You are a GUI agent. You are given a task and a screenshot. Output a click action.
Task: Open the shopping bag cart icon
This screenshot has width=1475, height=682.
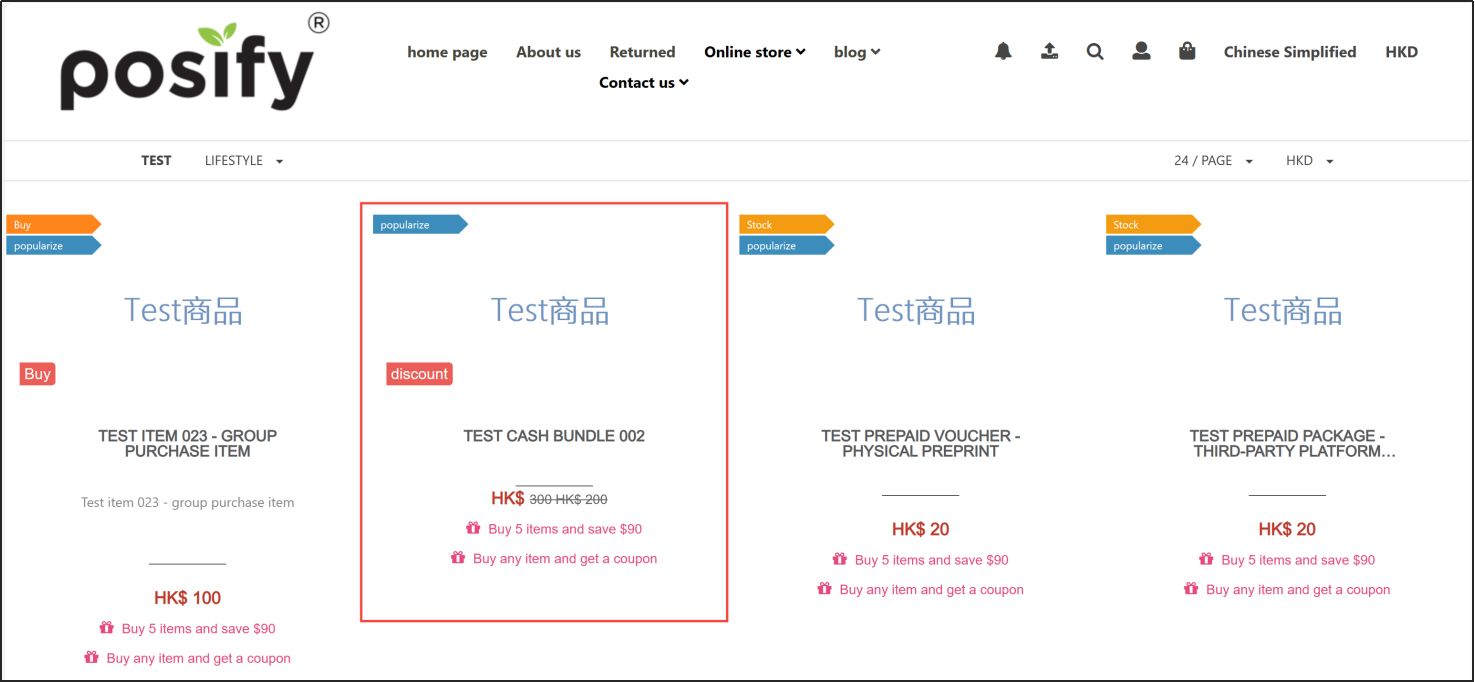1187,51
